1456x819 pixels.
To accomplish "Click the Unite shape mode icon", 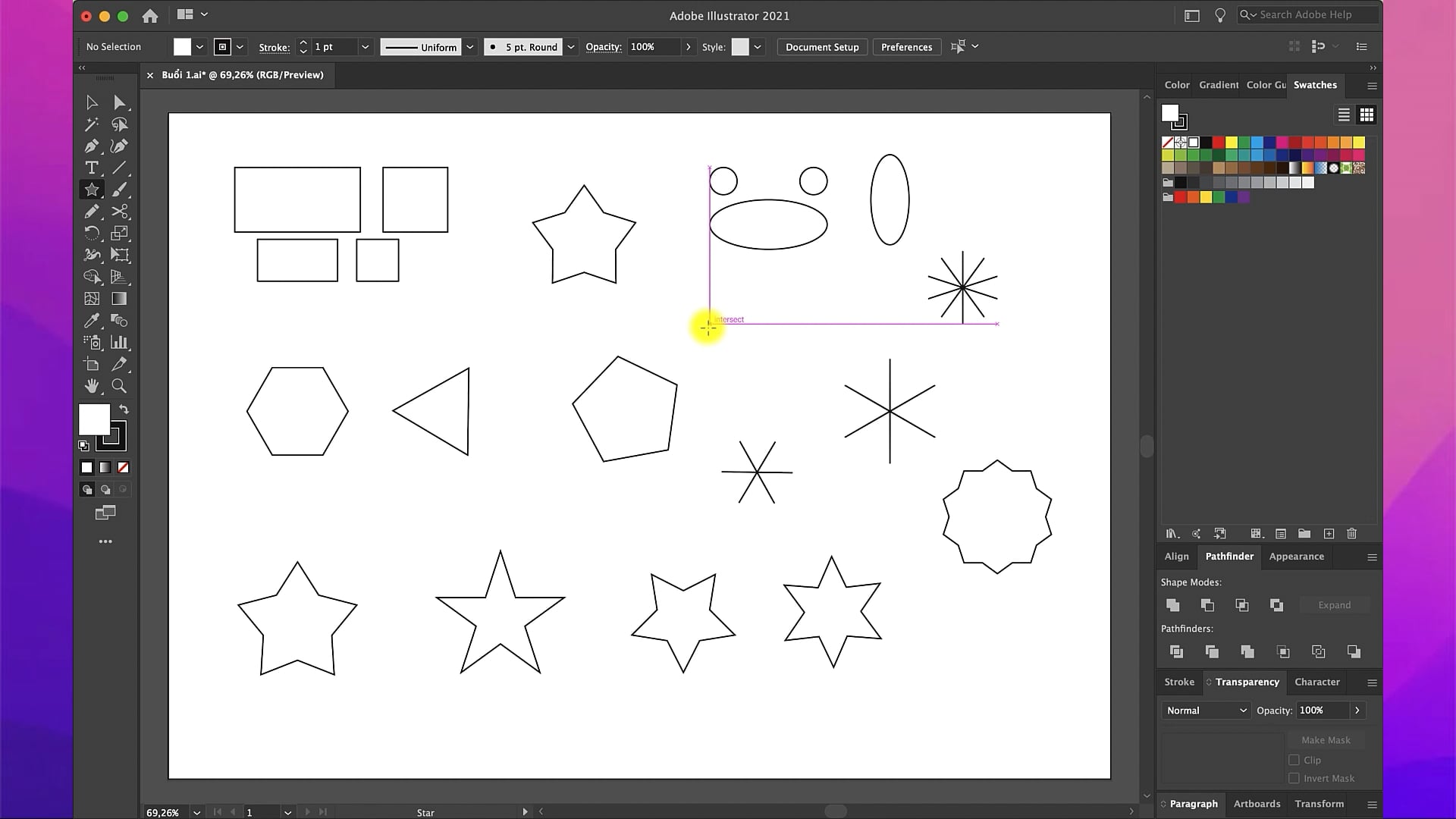I will coord(1173,605).
